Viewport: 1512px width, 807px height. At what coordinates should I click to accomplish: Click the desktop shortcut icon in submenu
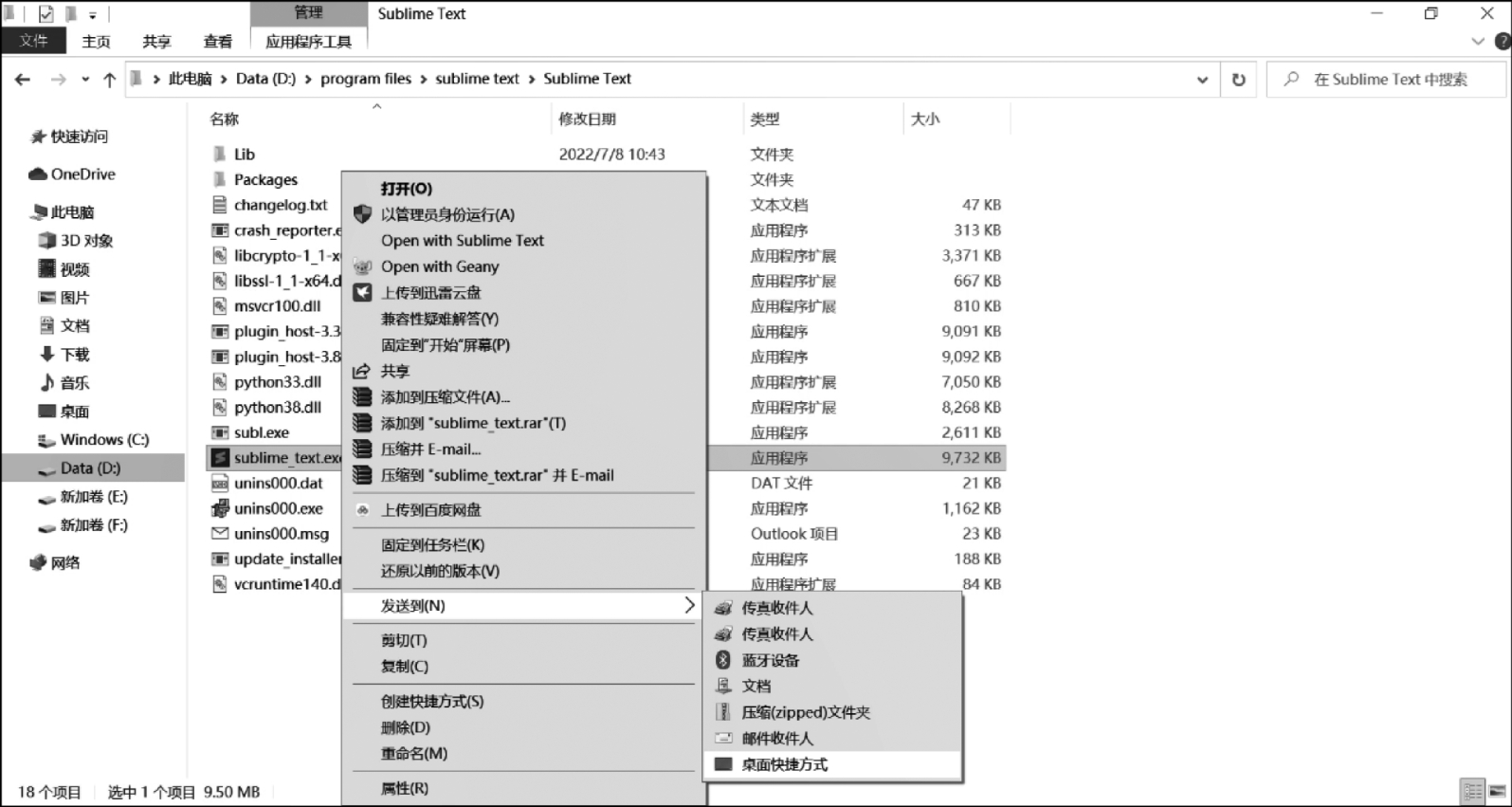pyautogui.click(x=723, y=764)
